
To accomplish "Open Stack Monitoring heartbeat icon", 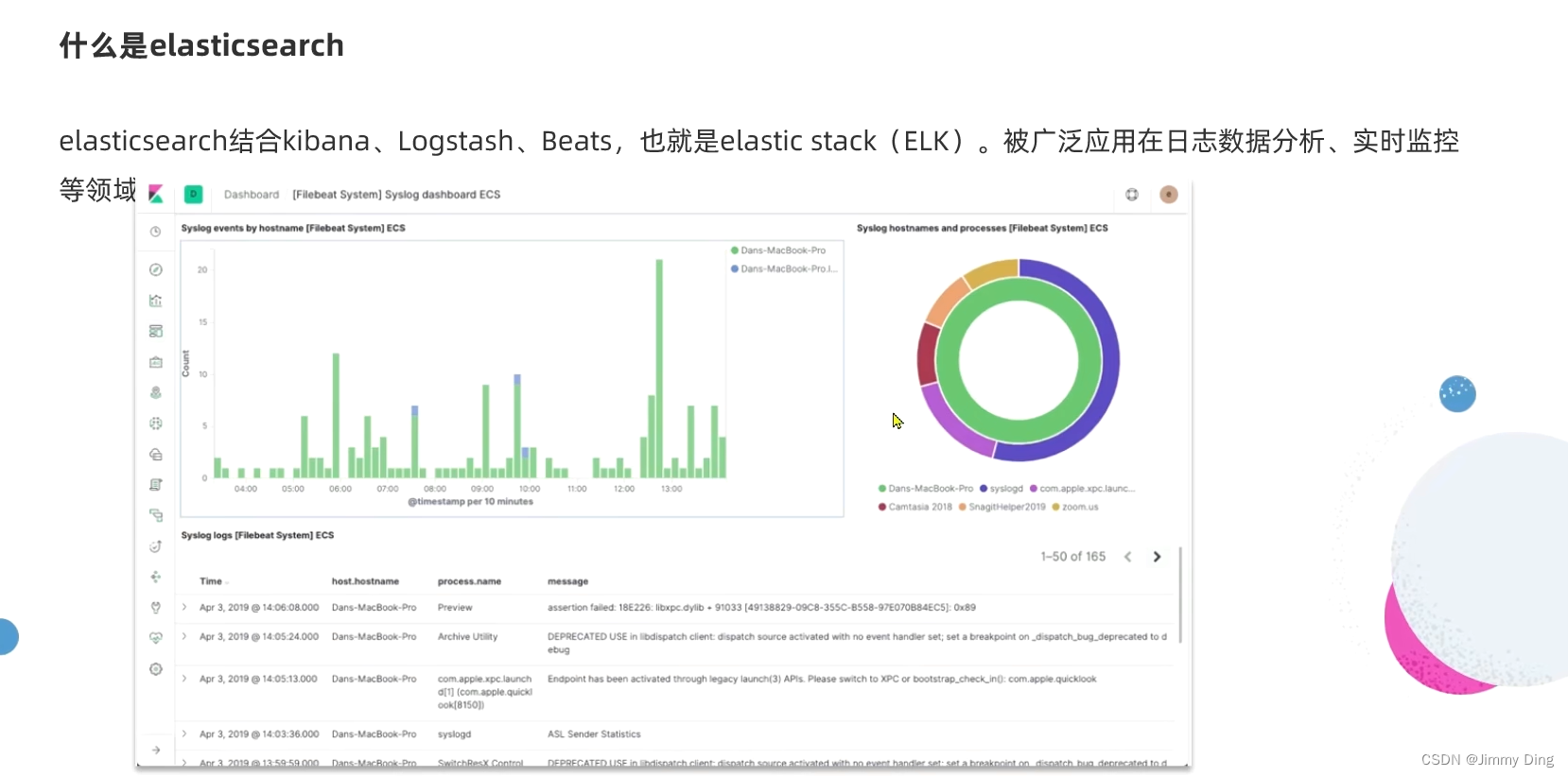I will coord(156,638).
